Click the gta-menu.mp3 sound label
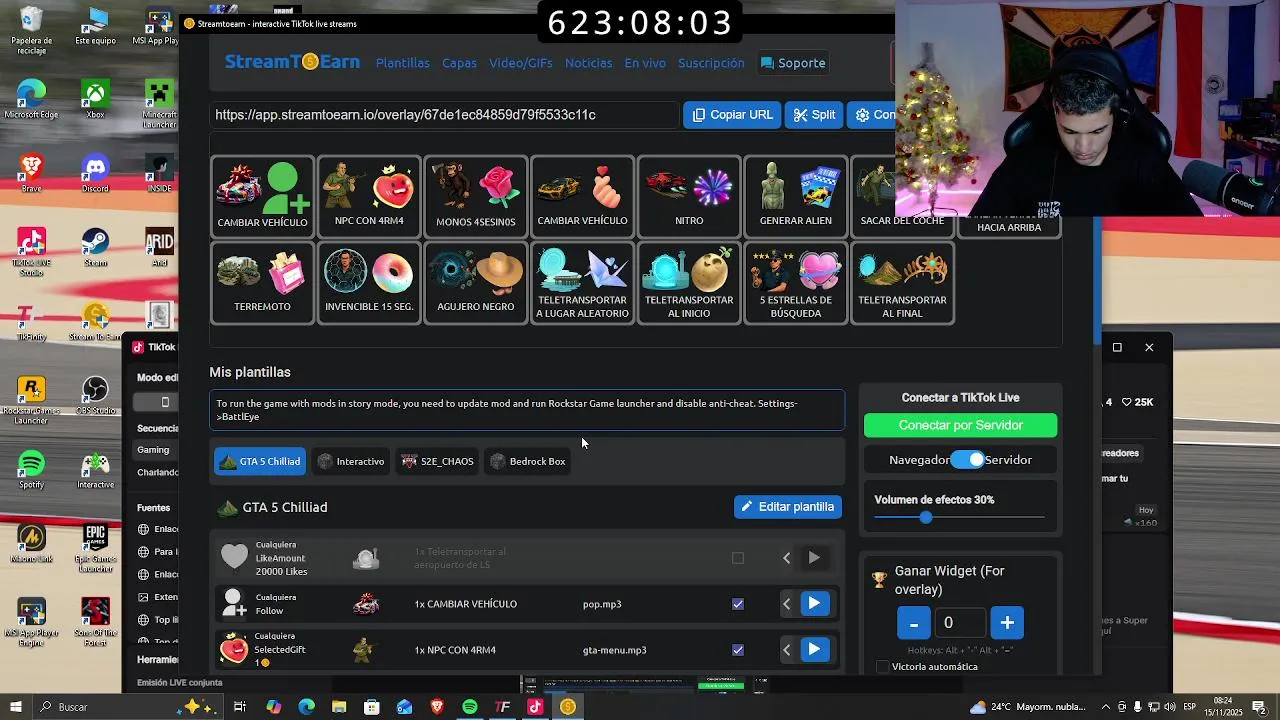 615,650
